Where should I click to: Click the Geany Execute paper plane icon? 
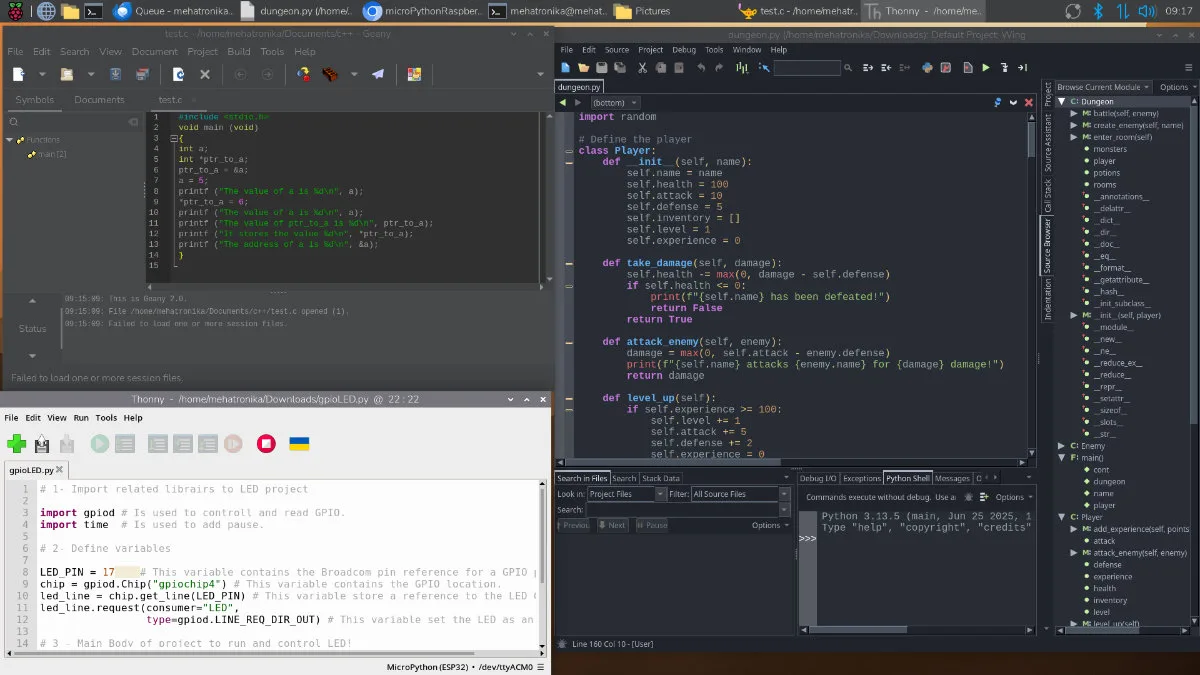pos(378,74)
